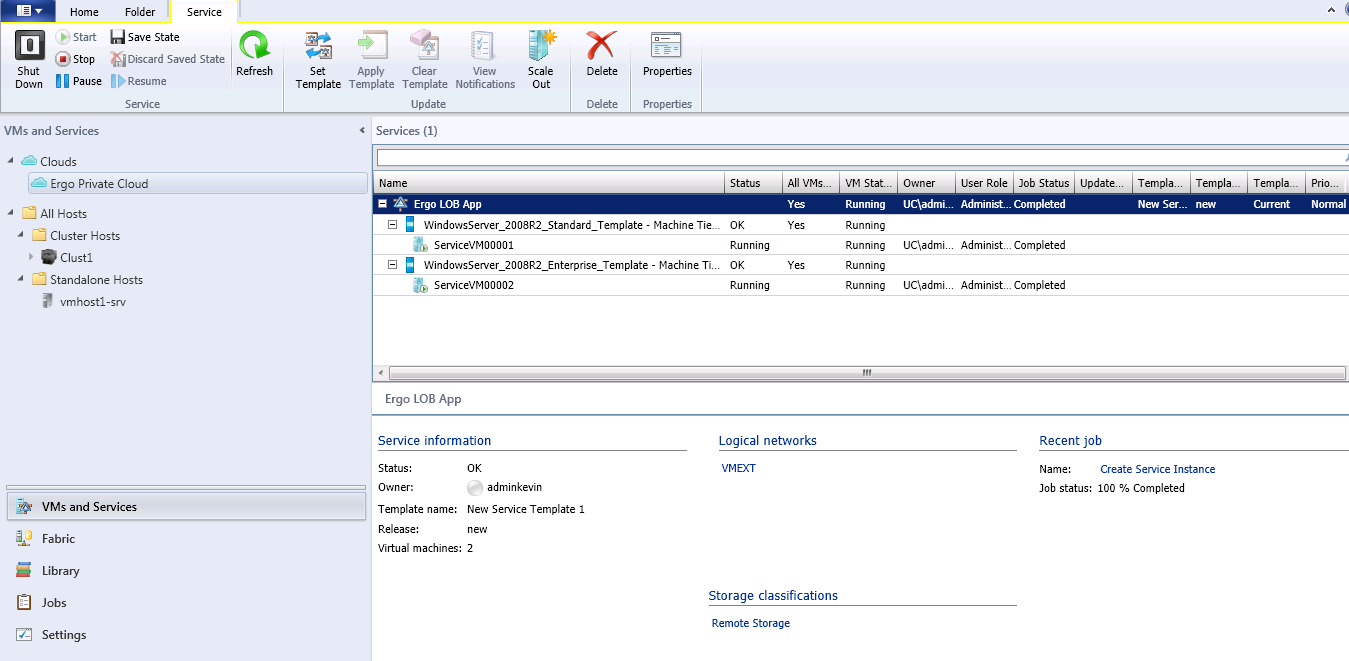Collapse the VMs and Services navigation pane
1349x661 pixels.
(x=362, y=130)
